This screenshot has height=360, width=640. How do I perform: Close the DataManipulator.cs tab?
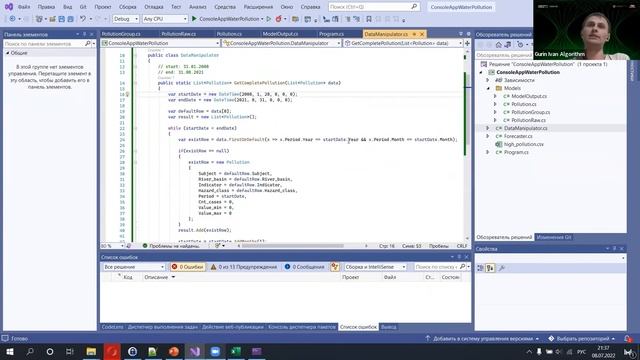(422, 34)
